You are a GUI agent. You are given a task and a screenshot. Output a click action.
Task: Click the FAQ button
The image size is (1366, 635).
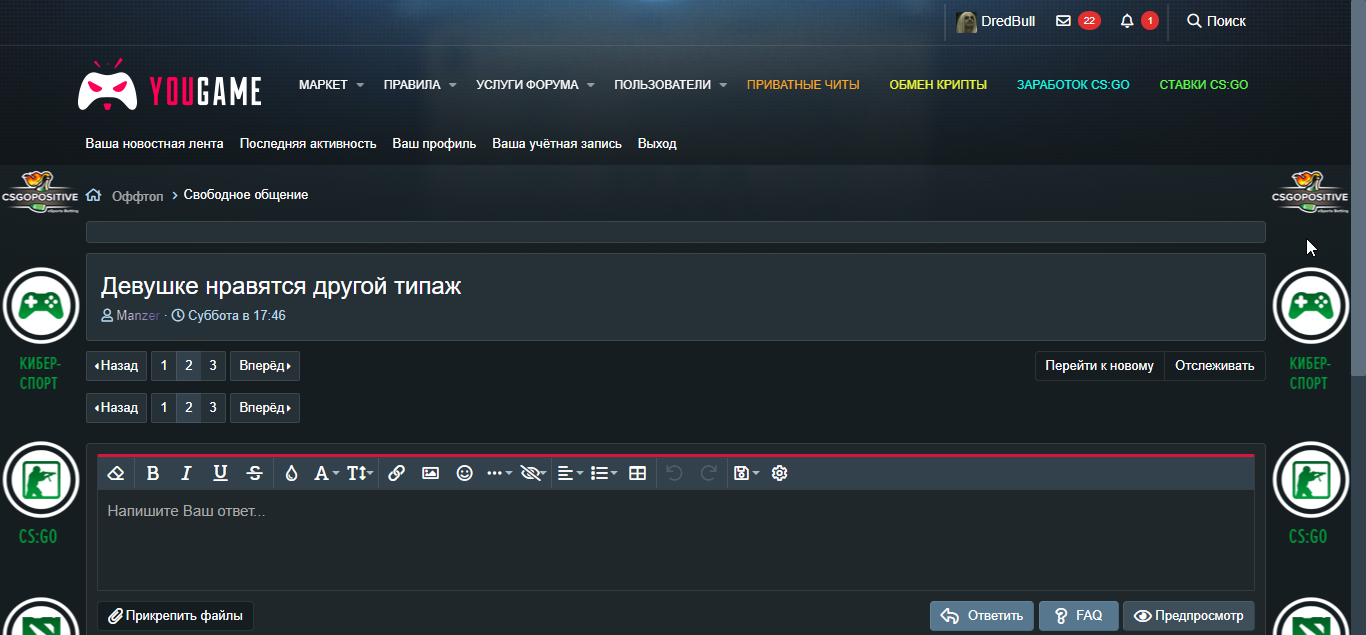pyautogui.click(x=1079, y=616)
